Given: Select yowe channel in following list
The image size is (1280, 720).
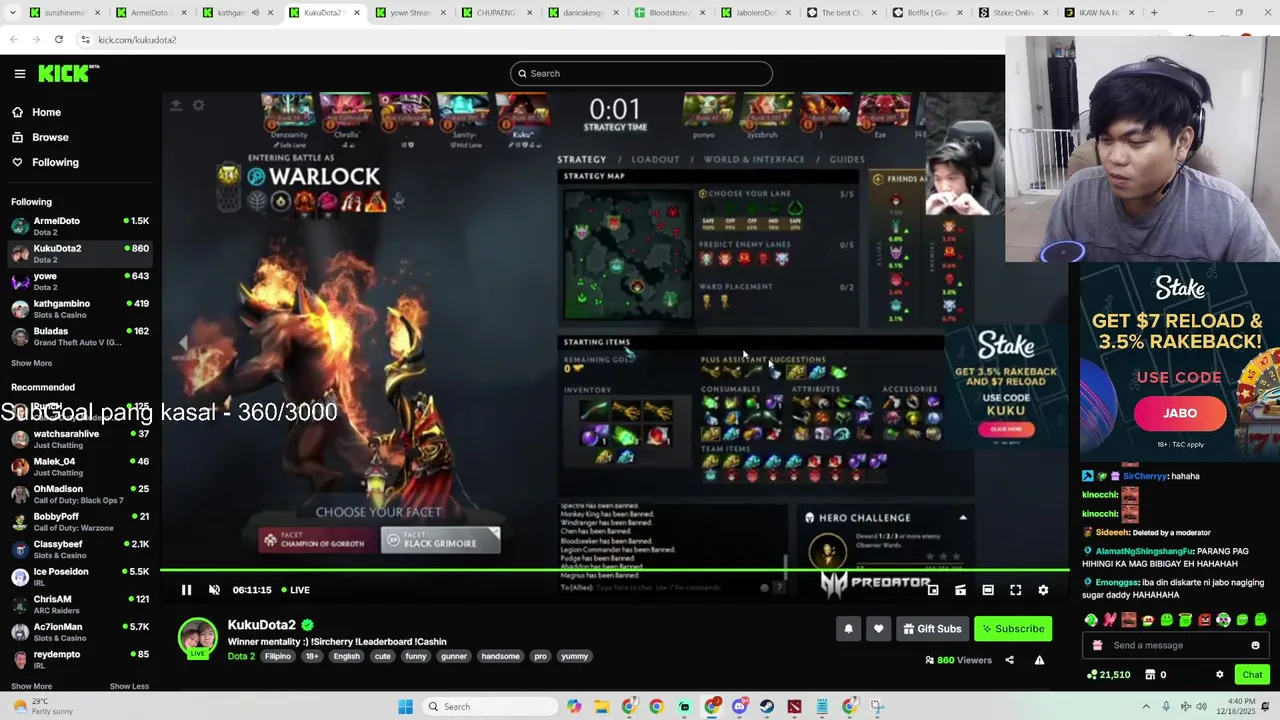Looking at the screenshot, I should pos(80,281).
